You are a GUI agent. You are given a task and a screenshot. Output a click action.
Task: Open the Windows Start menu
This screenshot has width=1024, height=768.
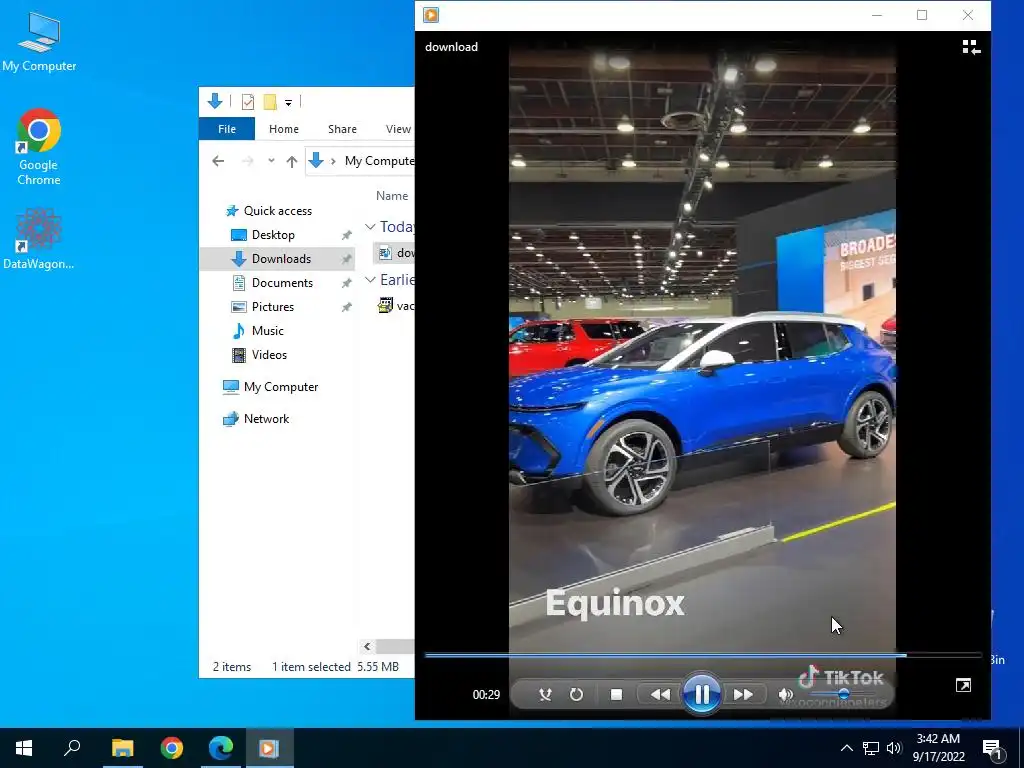coord(24,748)
